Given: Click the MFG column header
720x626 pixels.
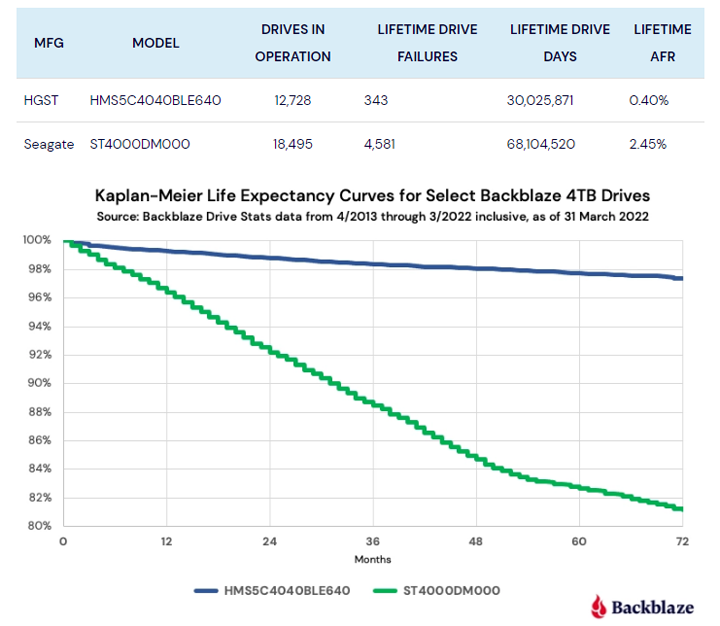Looking at the screenshot, I should click(49, 43).
